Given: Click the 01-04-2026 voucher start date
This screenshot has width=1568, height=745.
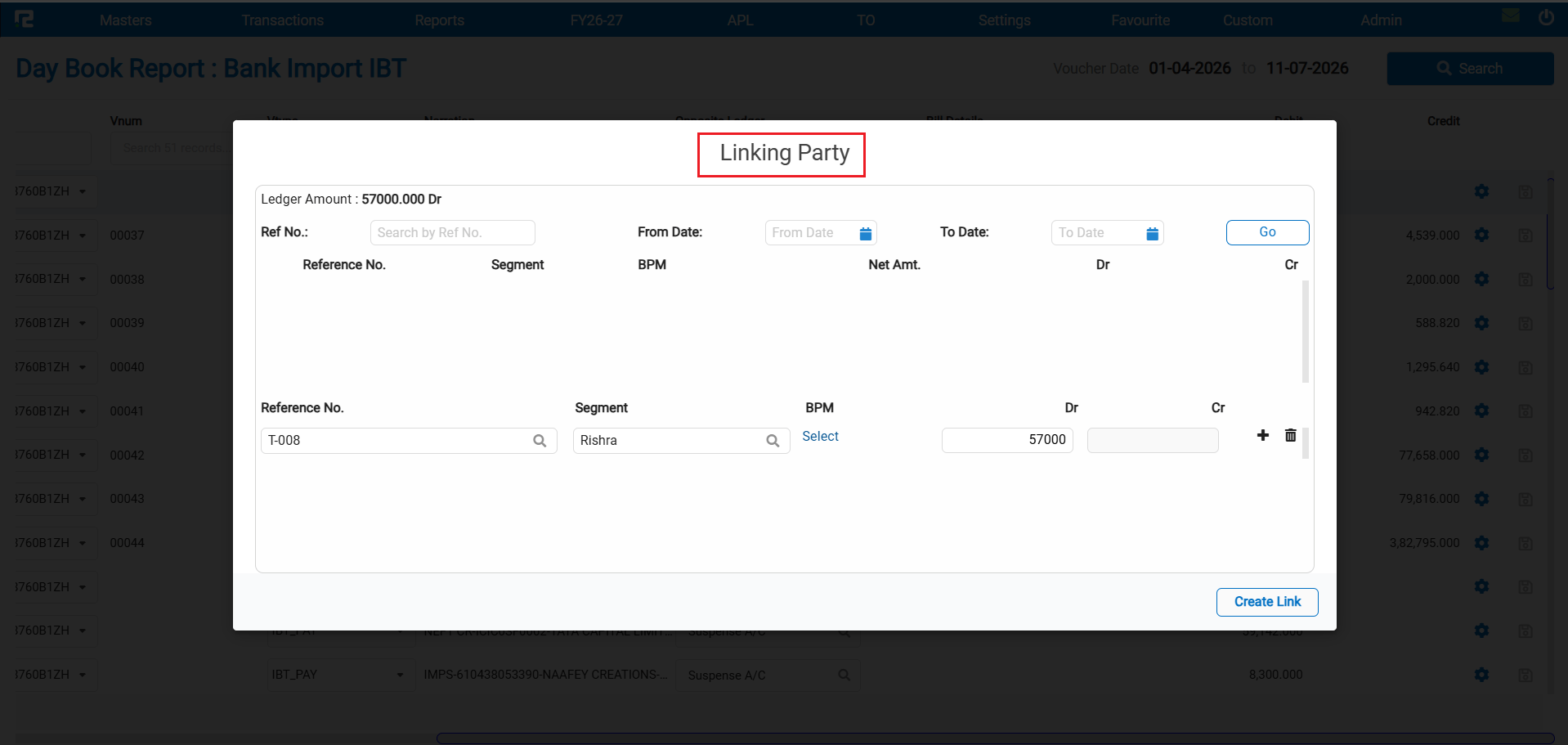Looking at the screenshot, I should (1189, 69).
